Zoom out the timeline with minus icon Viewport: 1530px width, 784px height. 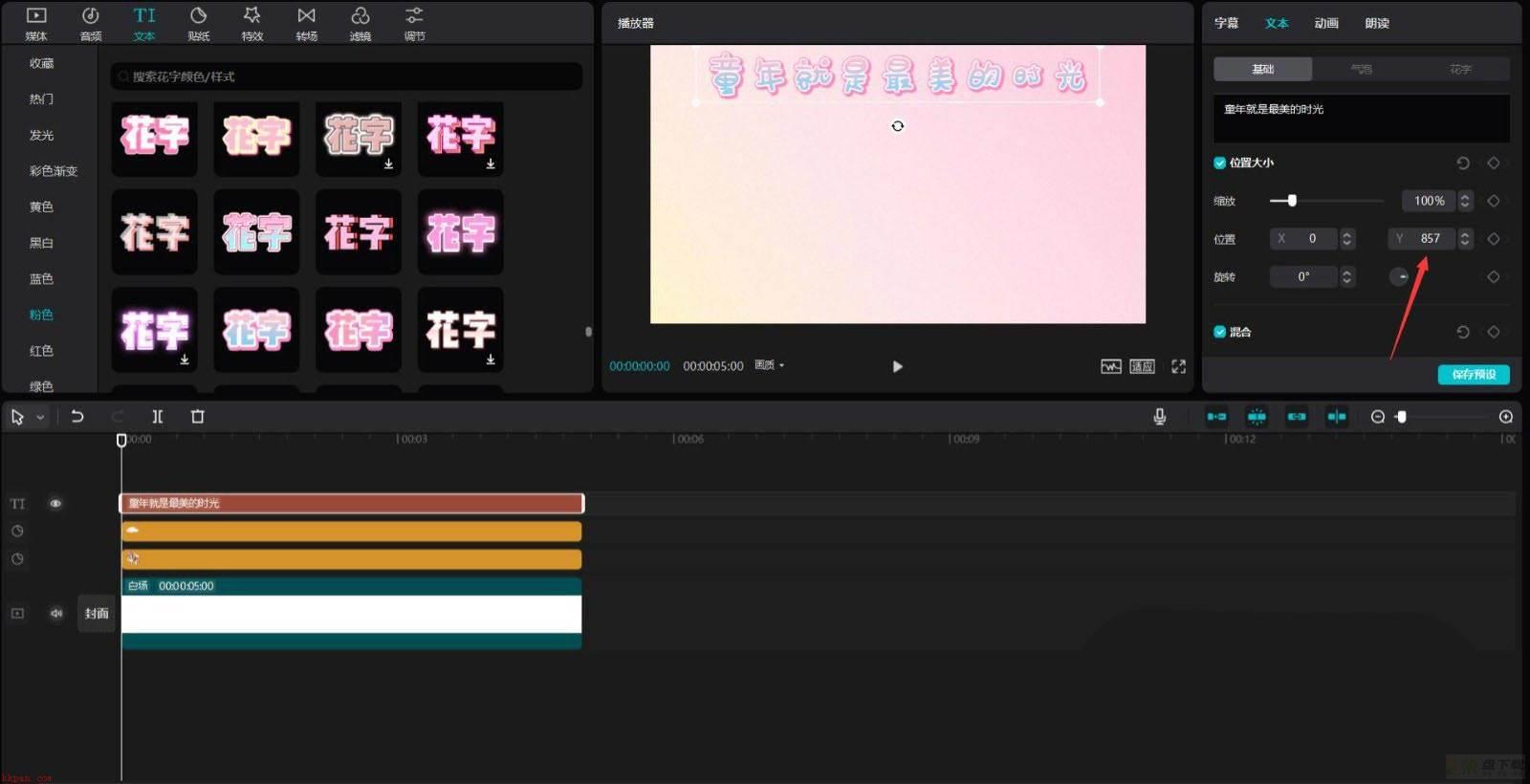coord(1378,417)
